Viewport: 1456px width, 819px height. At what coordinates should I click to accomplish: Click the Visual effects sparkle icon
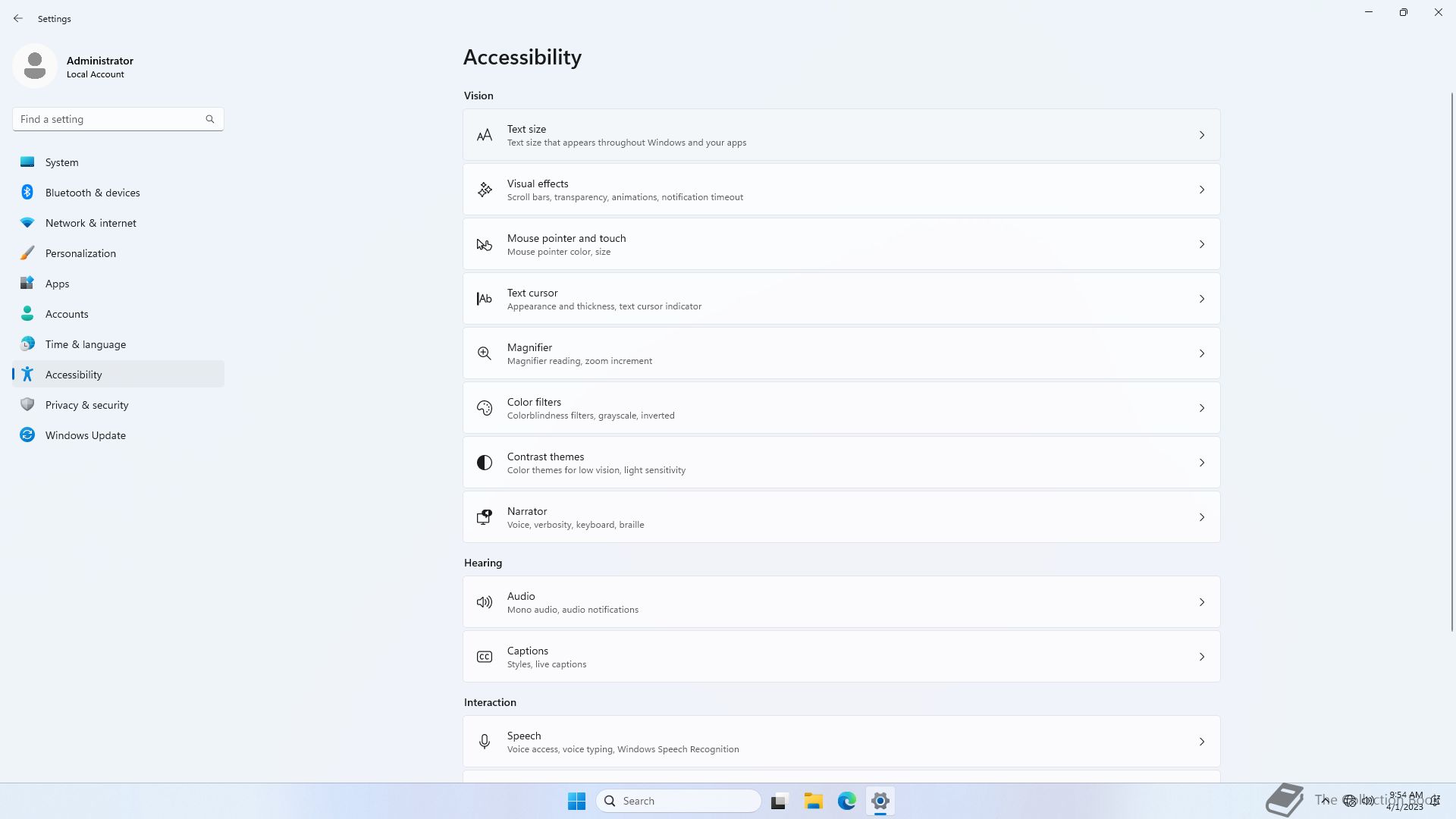[485, 190]
